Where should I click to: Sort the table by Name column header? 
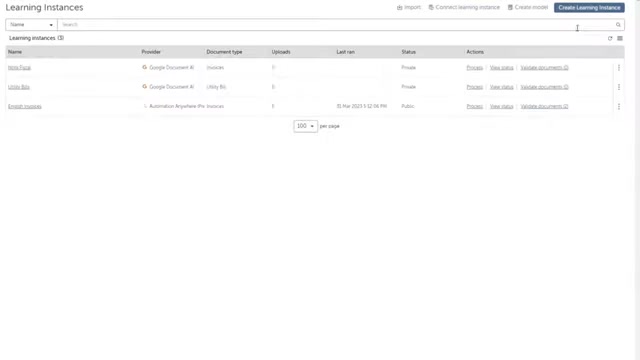click(x=15, y=52)
